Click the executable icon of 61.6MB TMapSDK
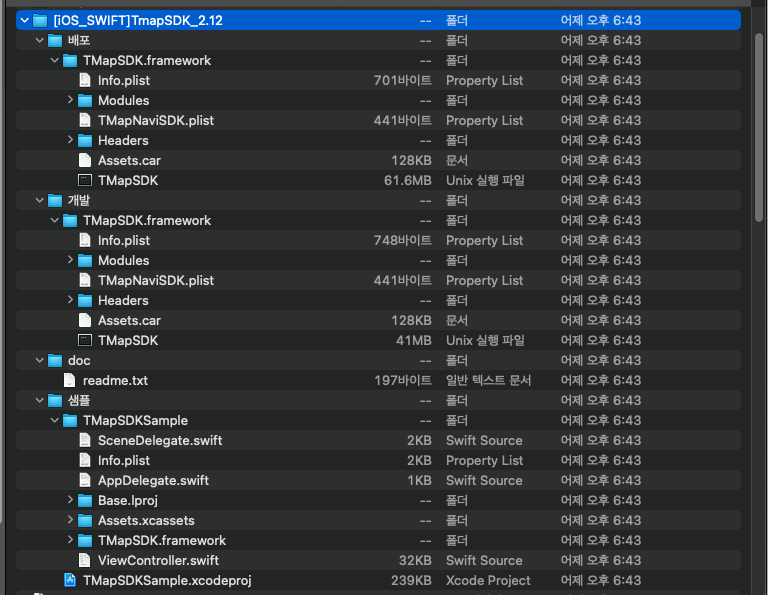This screenshot has width=768, height=595. (x=85, y=180)
